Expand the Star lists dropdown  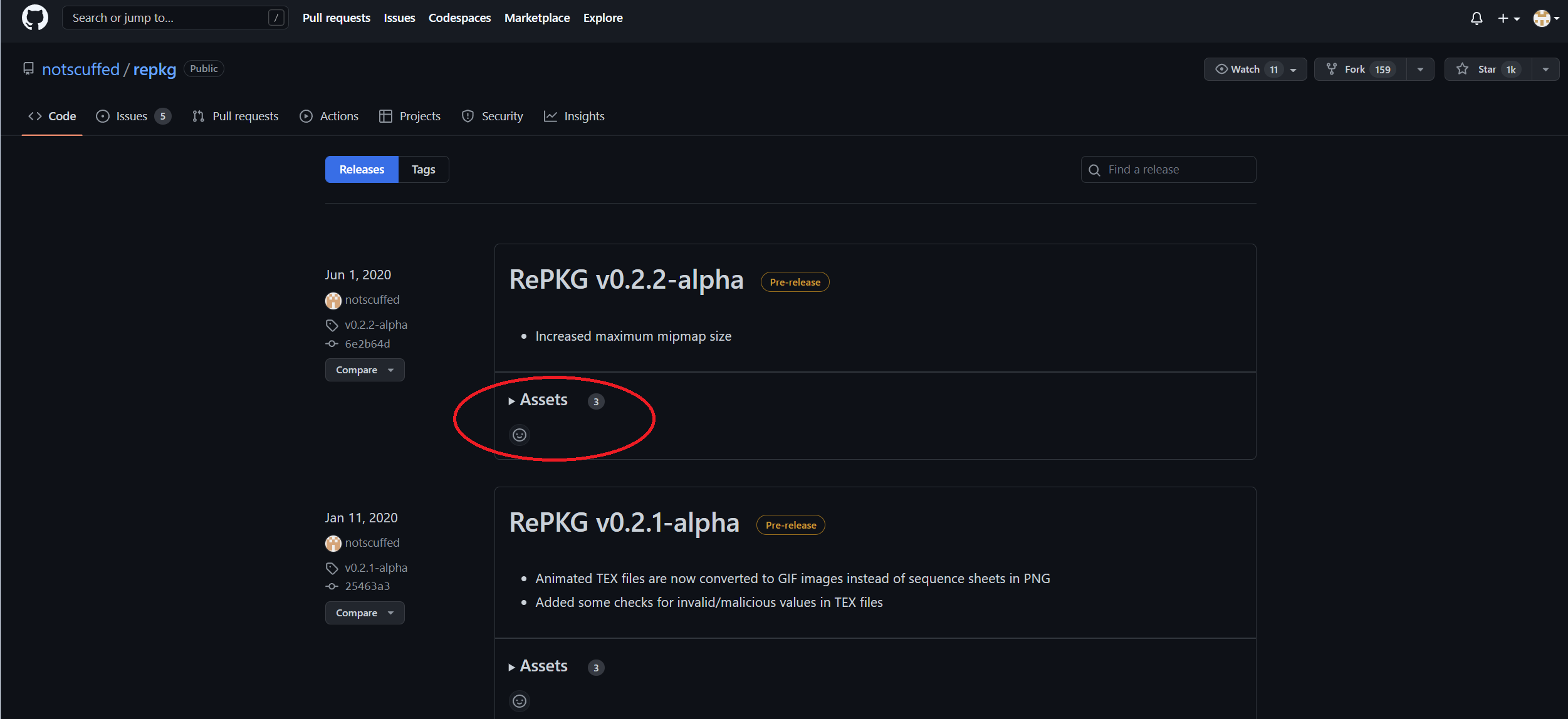point(1545,69)
